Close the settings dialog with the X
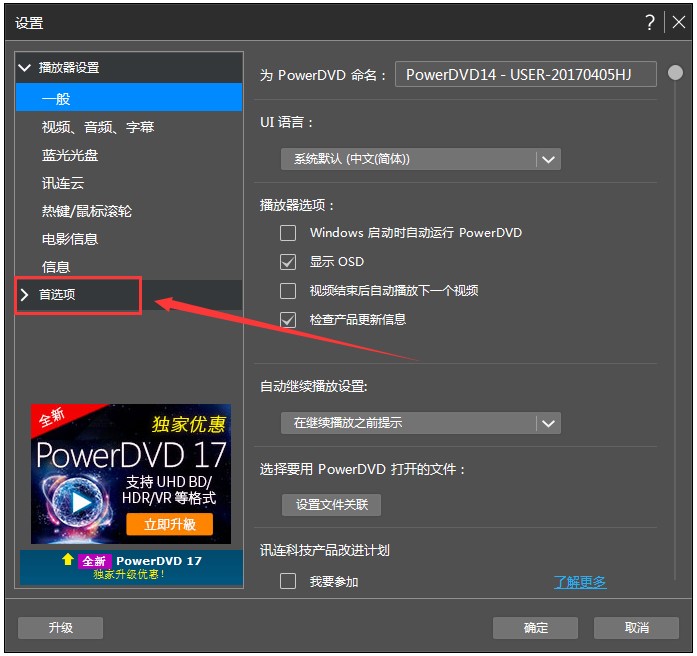 point(678,22)
